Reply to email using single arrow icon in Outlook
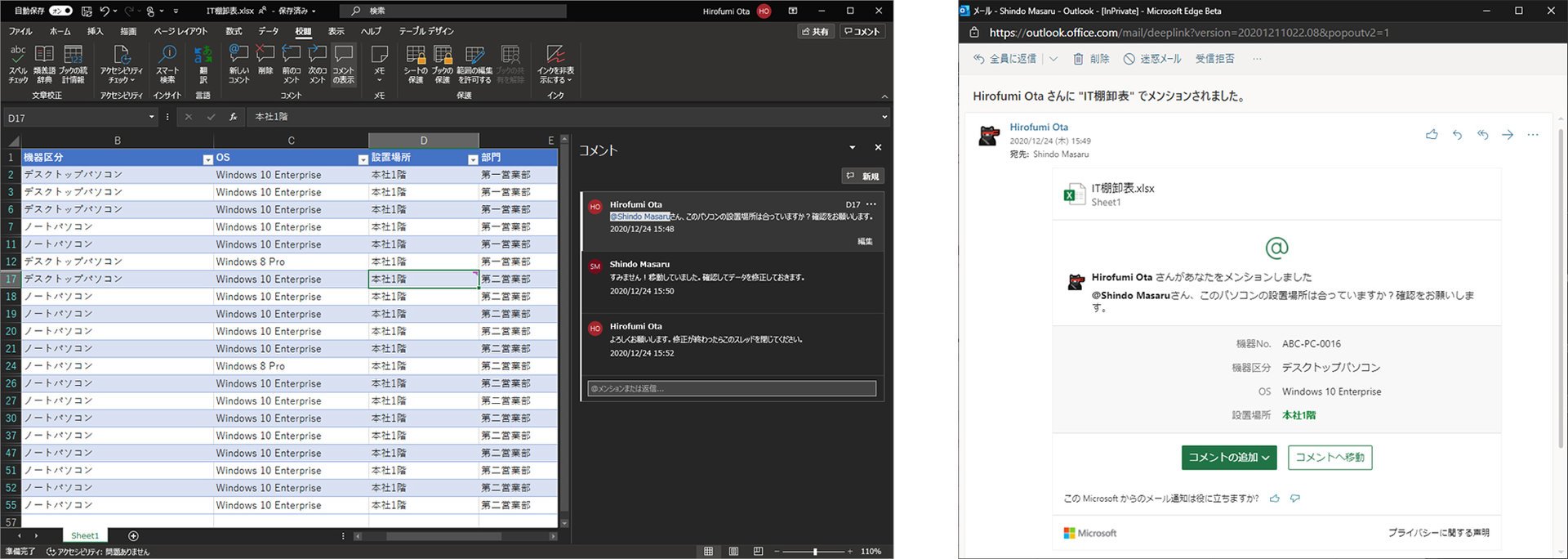The height and width of the screenshot is (559, 1568). click(1457, 135)
